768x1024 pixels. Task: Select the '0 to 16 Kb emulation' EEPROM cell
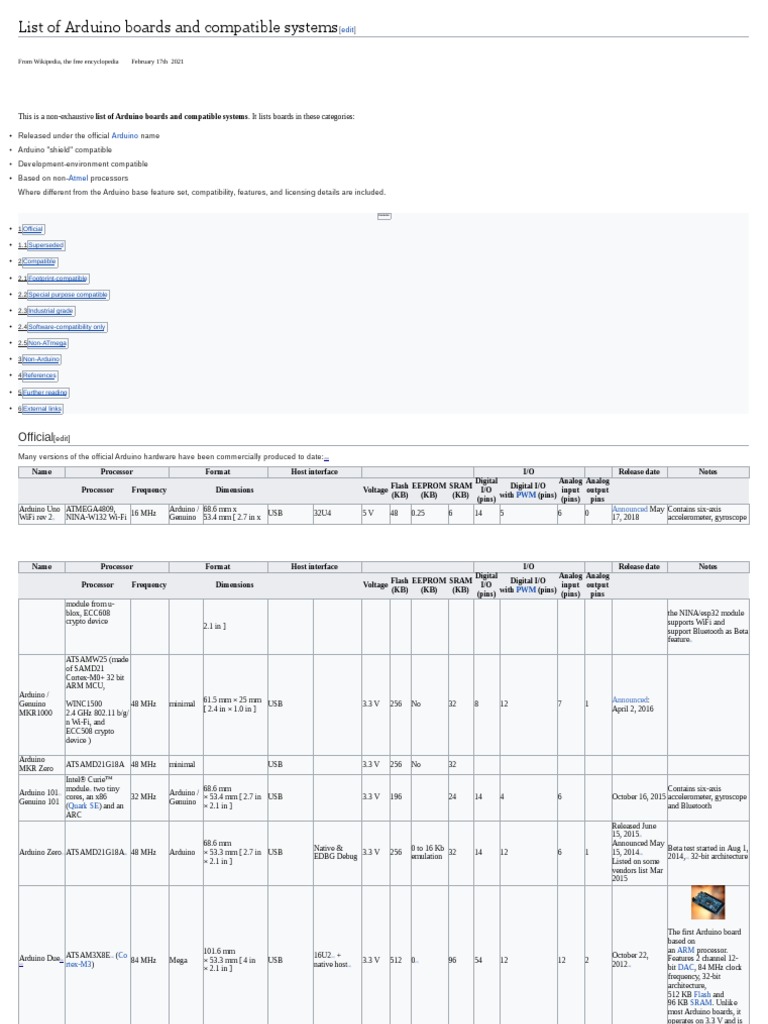428,852
